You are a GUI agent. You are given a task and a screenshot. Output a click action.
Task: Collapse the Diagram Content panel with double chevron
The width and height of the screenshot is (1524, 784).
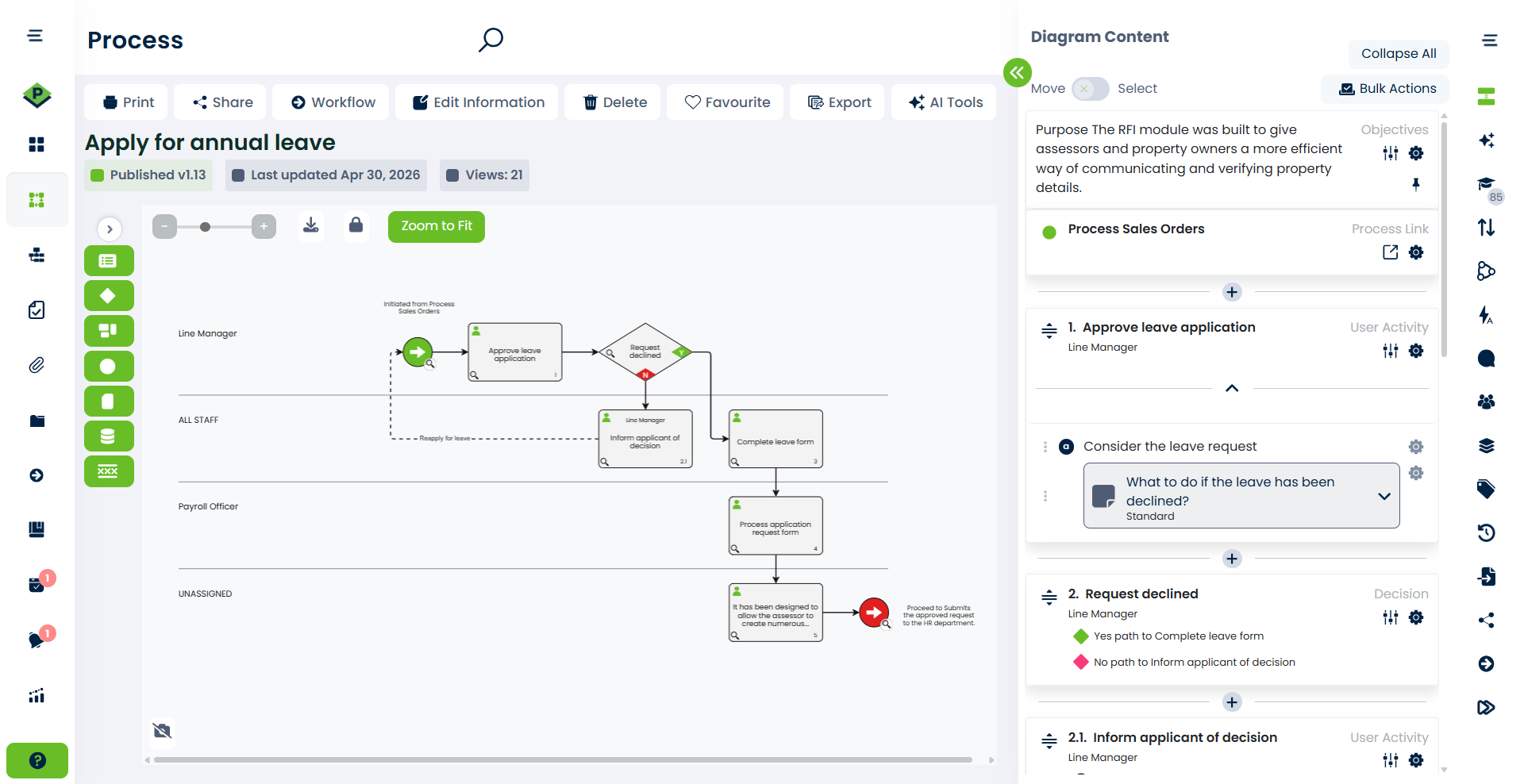coord(1018,72)
